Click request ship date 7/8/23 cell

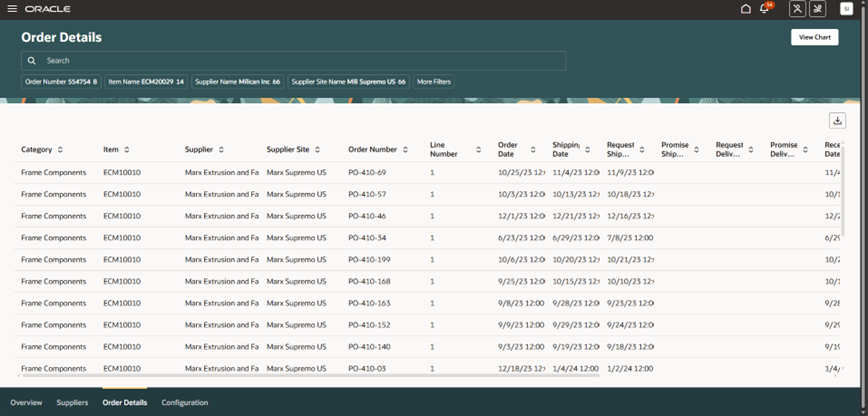(x=630, y=238)
